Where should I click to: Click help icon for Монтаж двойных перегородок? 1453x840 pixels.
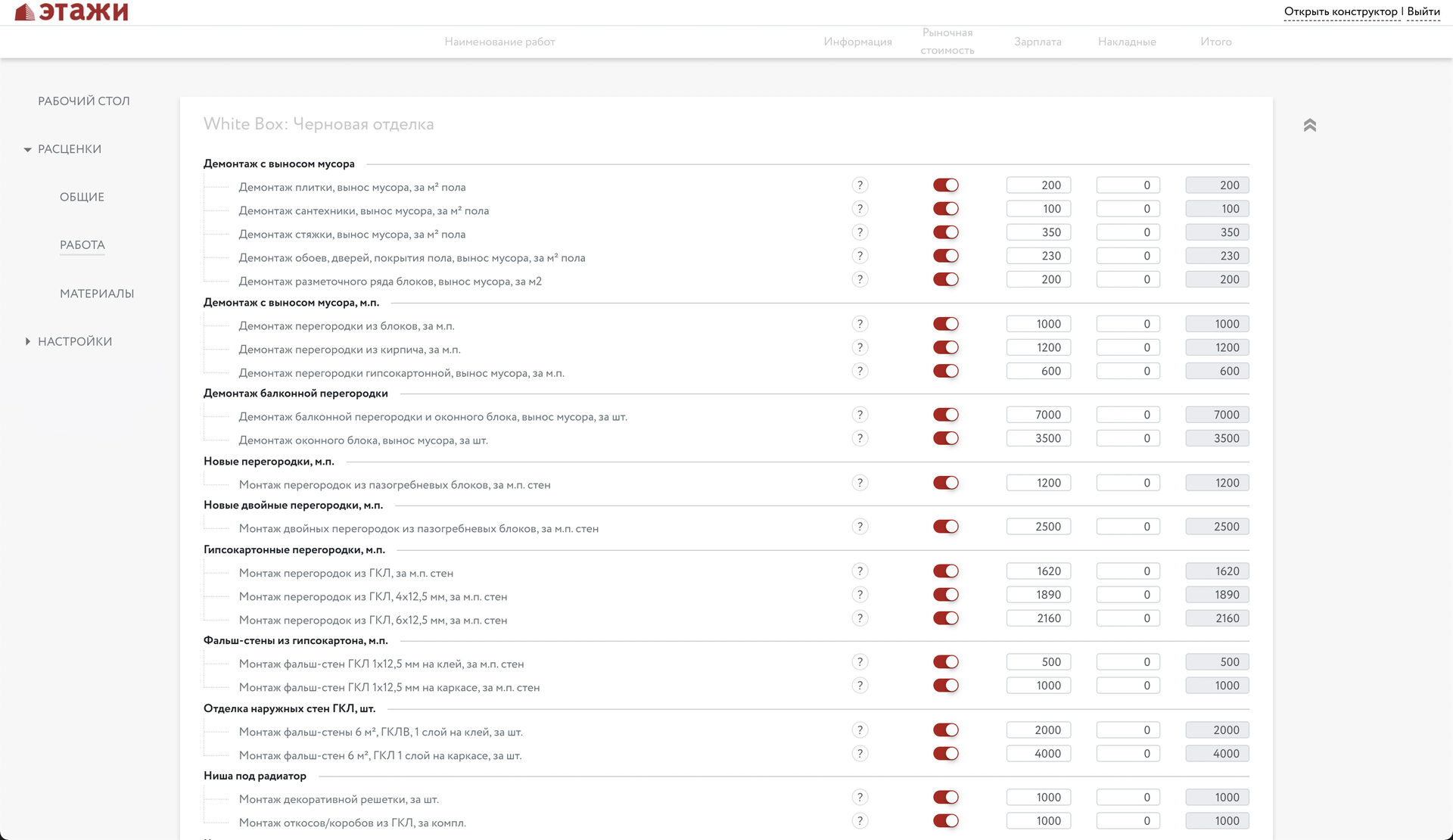tap(860, 527)
